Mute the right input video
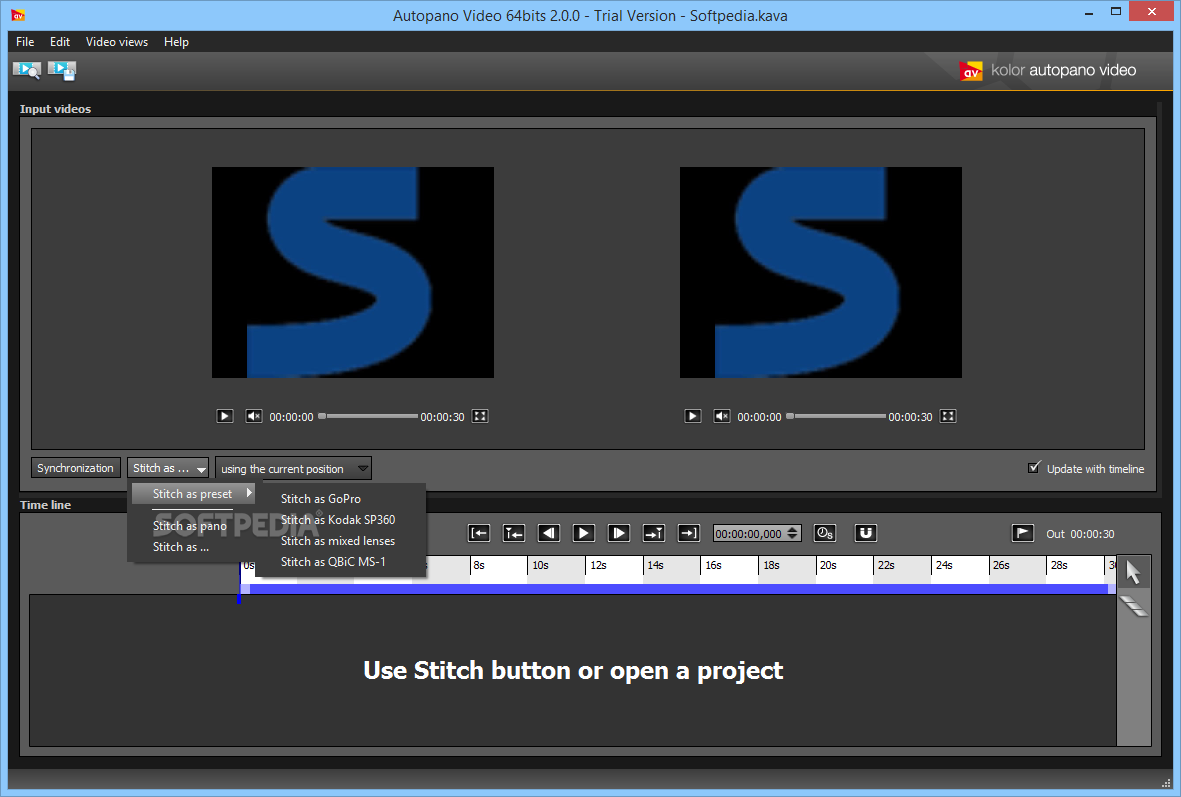 coord(722,417)
